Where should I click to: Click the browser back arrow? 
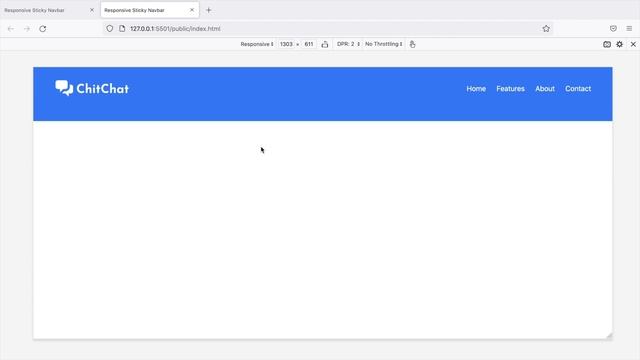tap(11, 29)
